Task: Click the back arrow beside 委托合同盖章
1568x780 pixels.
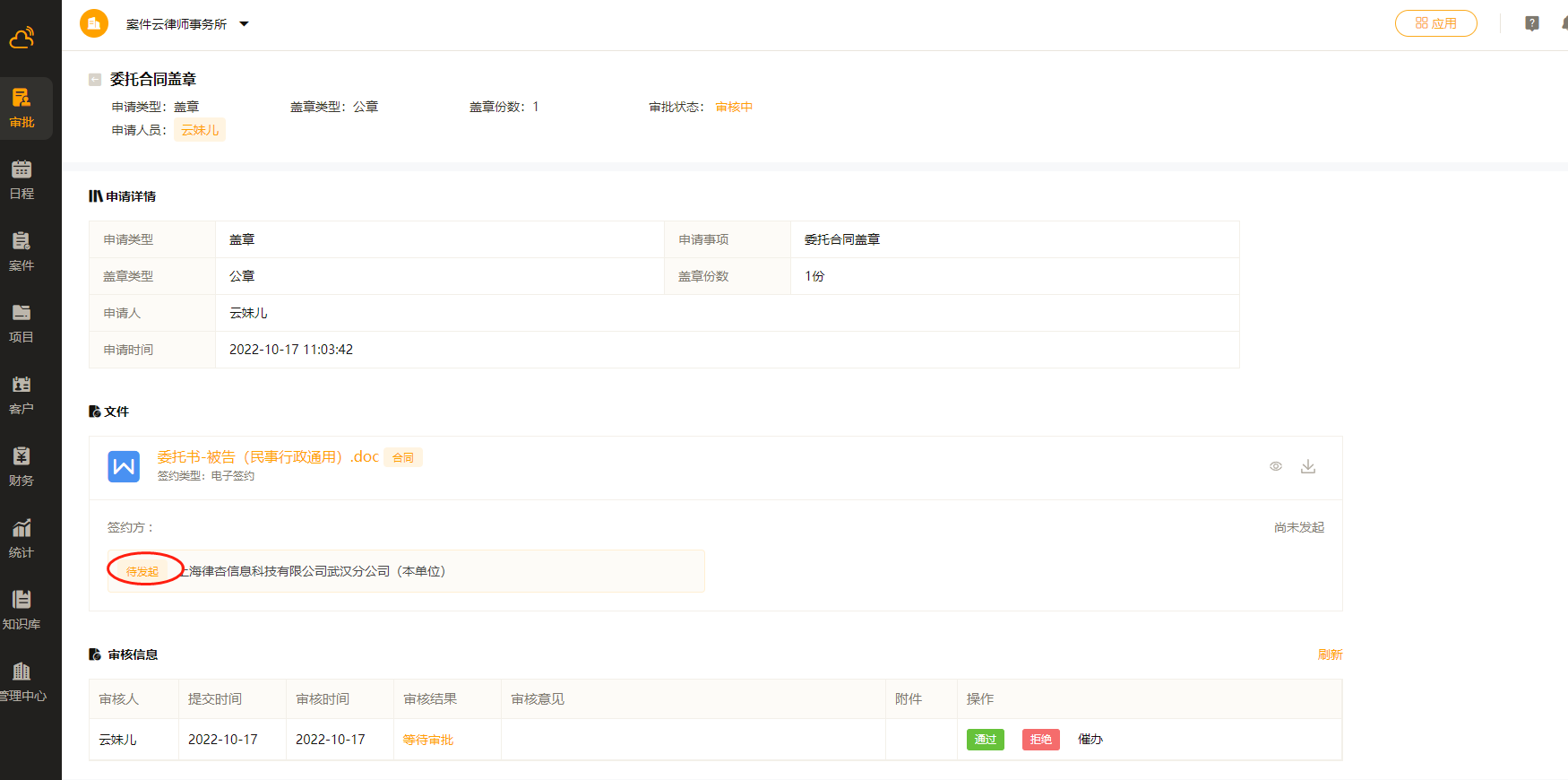Action: pos(95,80)
